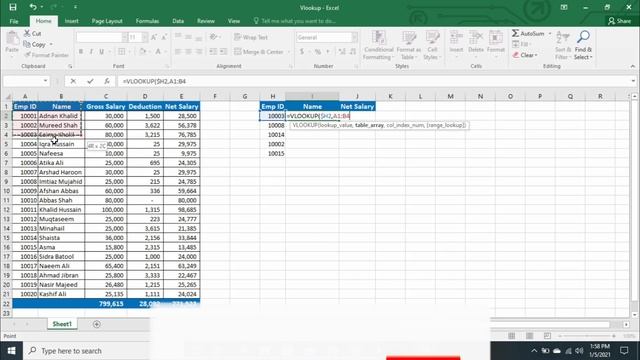Open Find & Select magnifier menu
The image size is (640, 360).
583,45
